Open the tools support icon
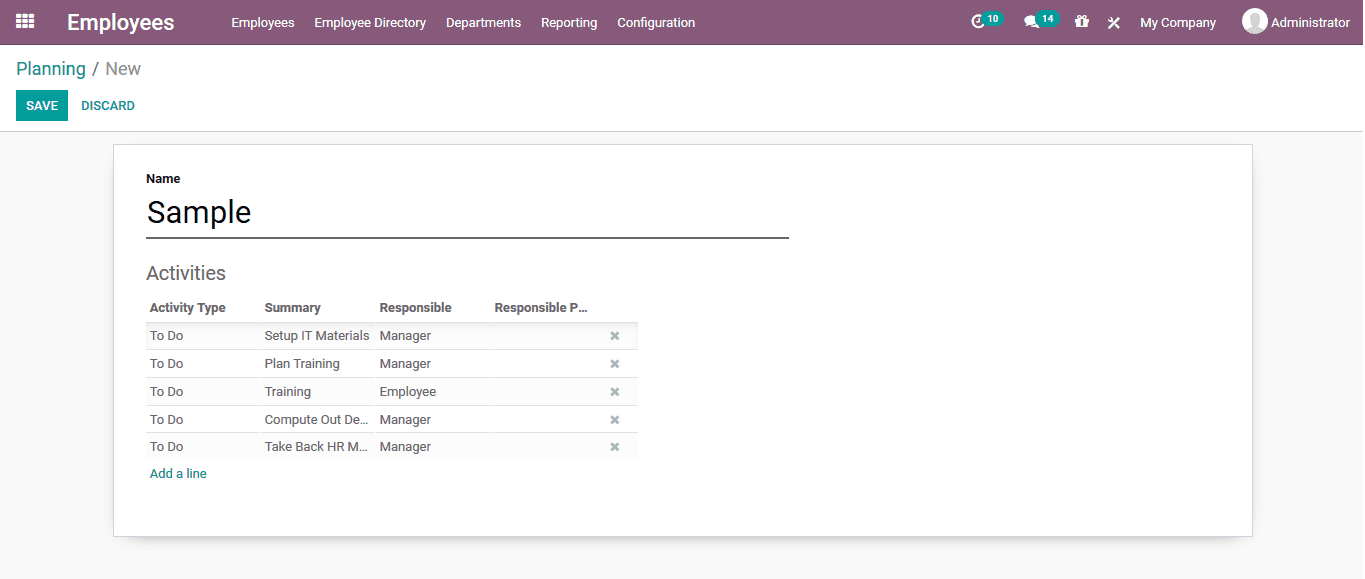1365x579 pixels. (1113, 21)
